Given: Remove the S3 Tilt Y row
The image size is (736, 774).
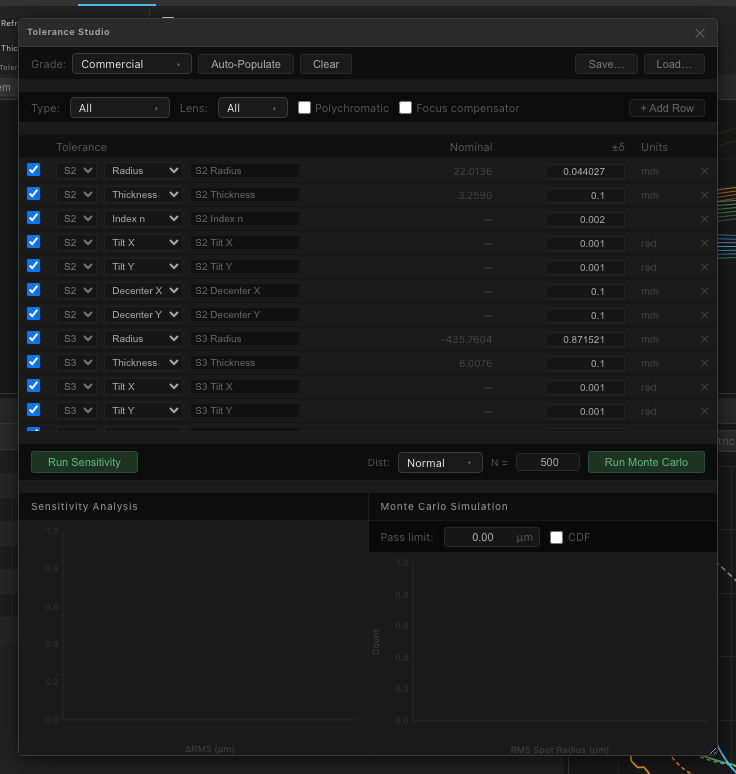Looking at the screenshot, I should point(704,411).
